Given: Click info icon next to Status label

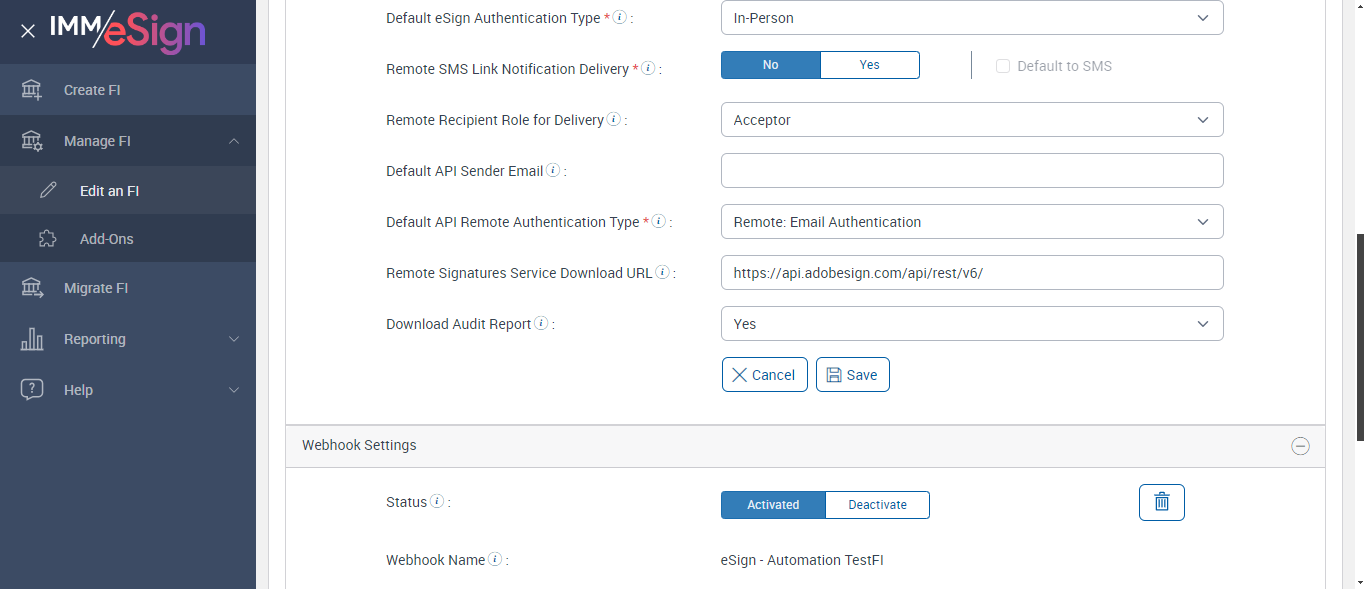Looking at the screenshot, I should [x=437, y=501].
